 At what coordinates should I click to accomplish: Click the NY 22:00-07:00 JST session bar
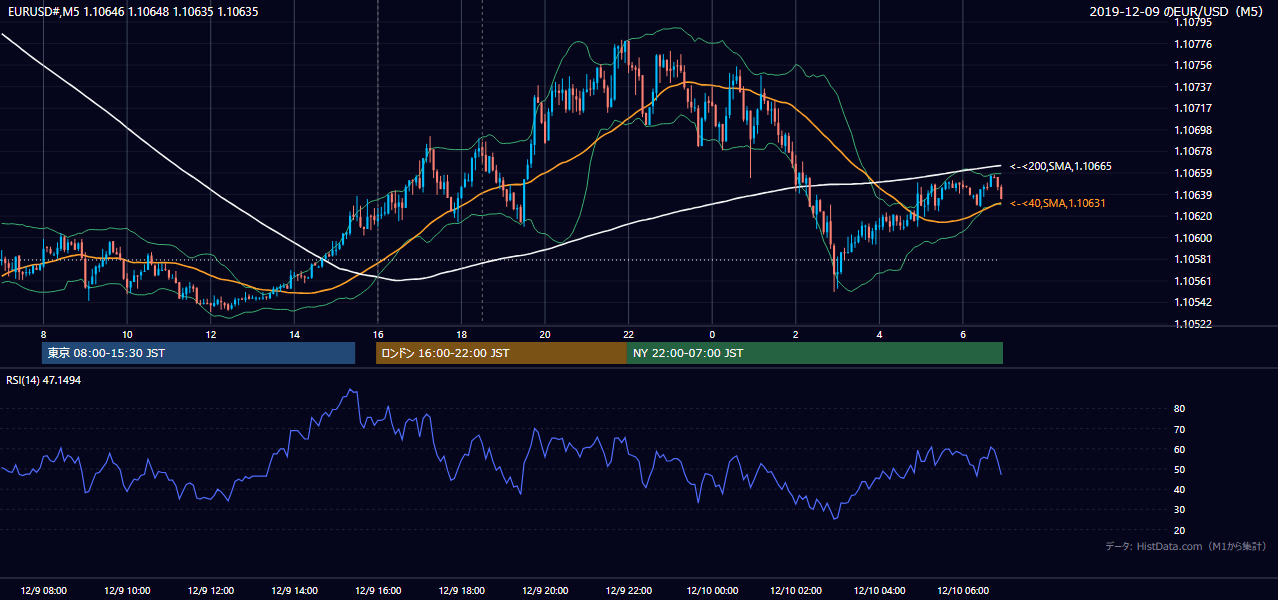click(814, 353)
